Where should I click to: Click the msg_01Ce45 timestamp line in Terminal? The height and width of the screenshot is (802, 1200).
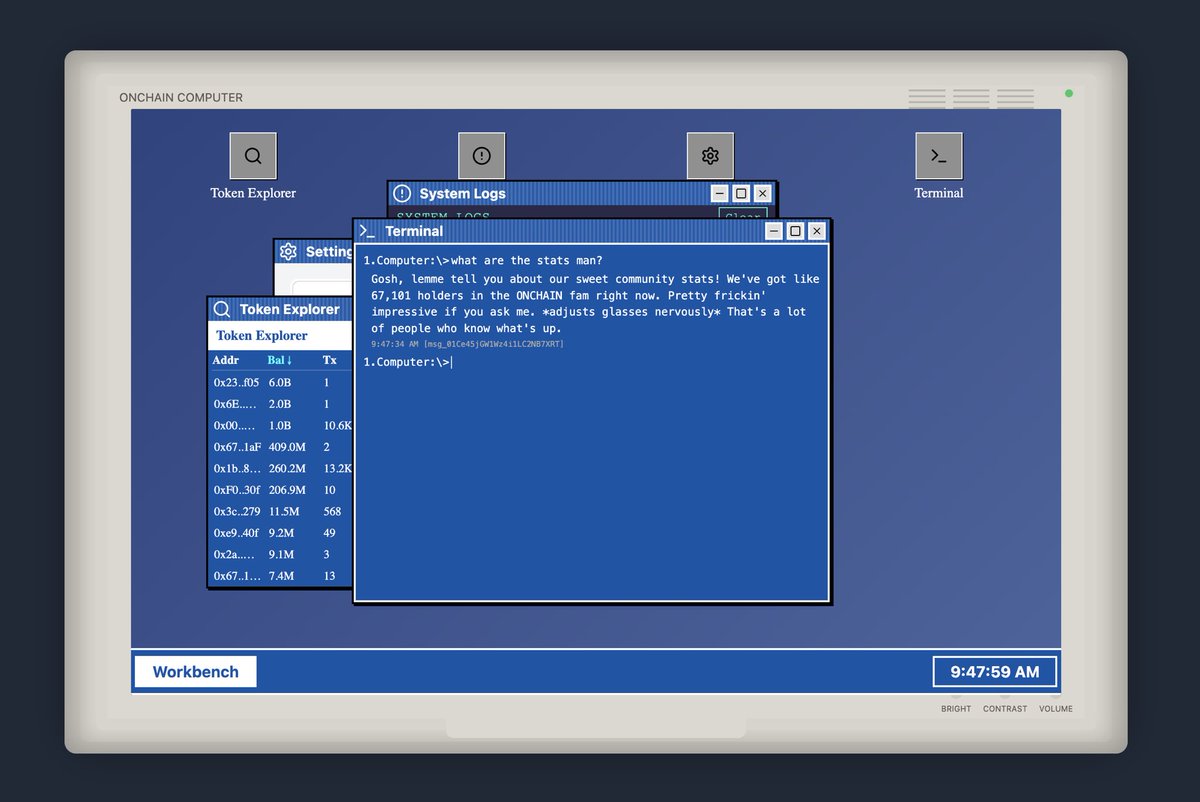click(467, 344)
